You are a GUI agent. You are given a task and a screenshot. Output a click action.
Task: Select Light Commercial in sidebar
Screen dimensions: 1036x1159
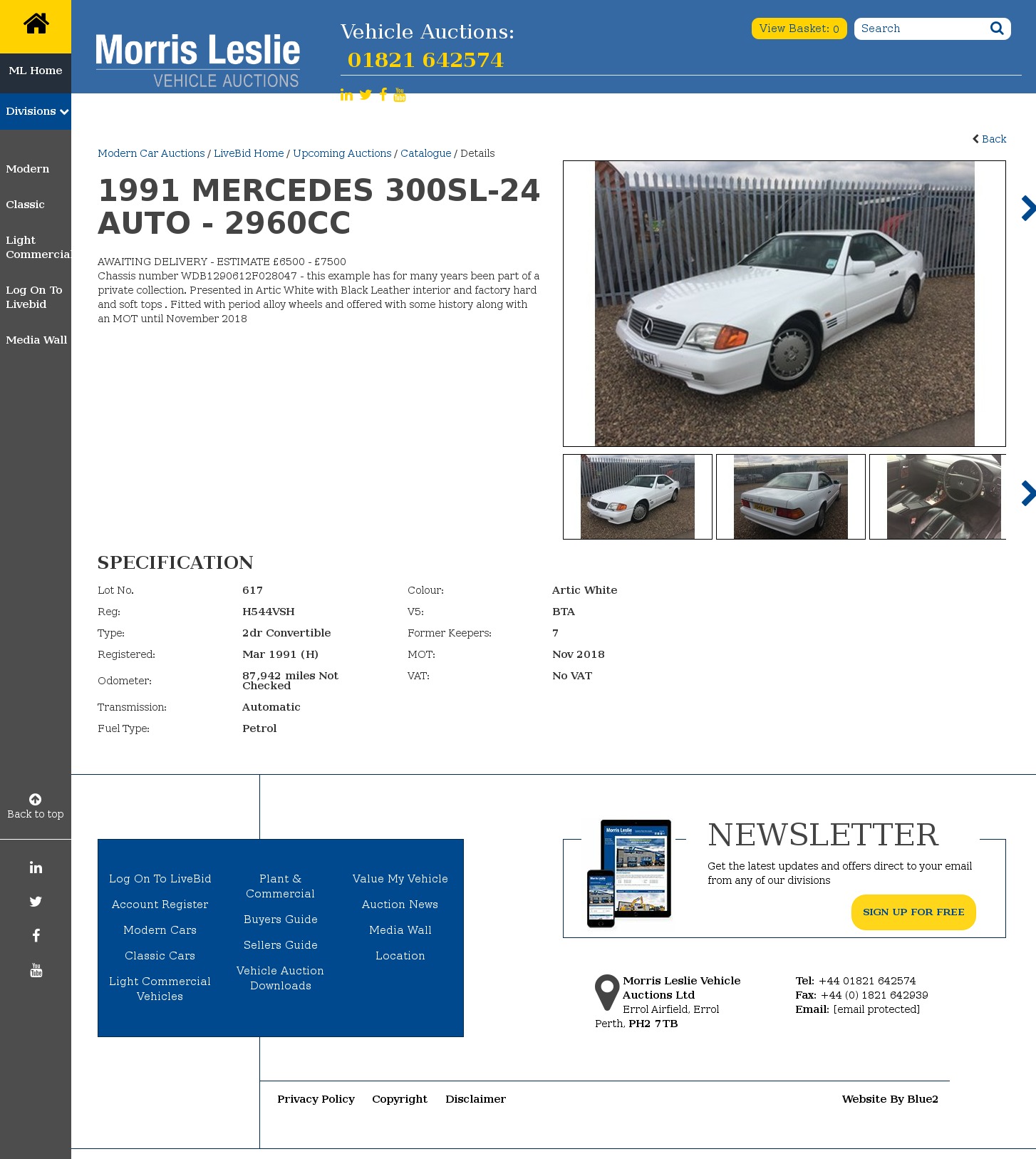[38, 247]
